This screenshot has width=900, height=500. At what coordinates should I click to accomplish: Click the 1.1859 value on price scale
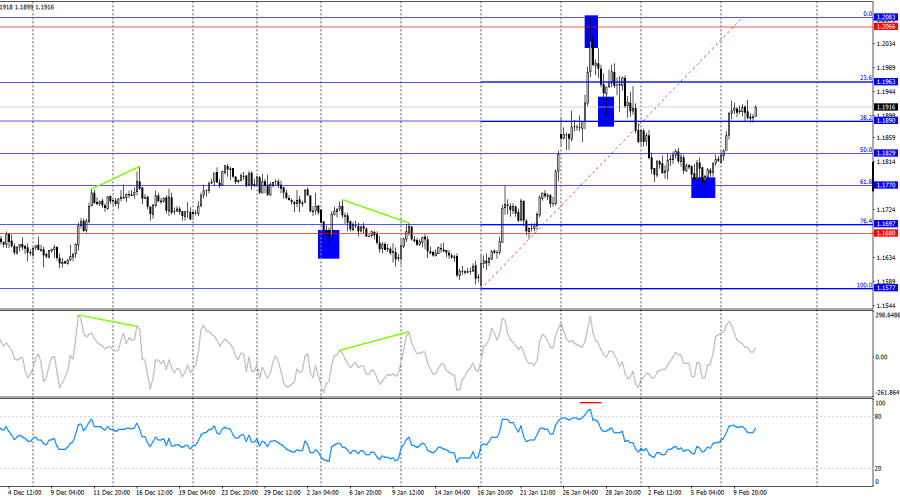pos(886,138)
